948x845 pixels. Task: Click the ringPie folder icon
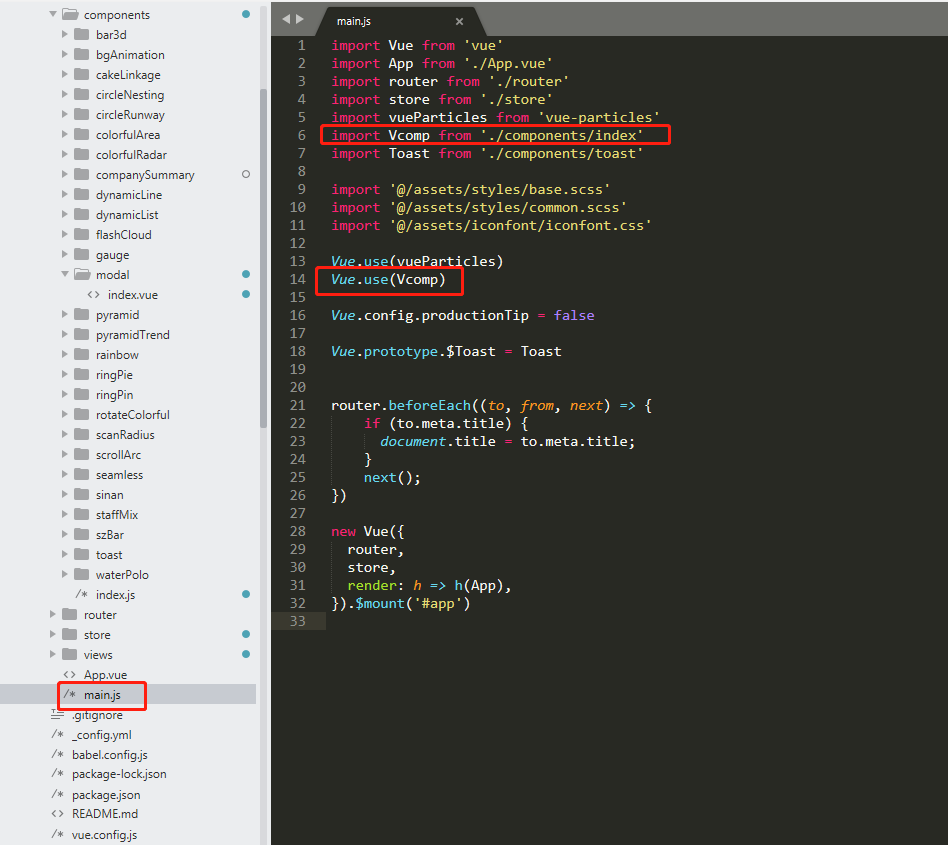pos(82,374)
